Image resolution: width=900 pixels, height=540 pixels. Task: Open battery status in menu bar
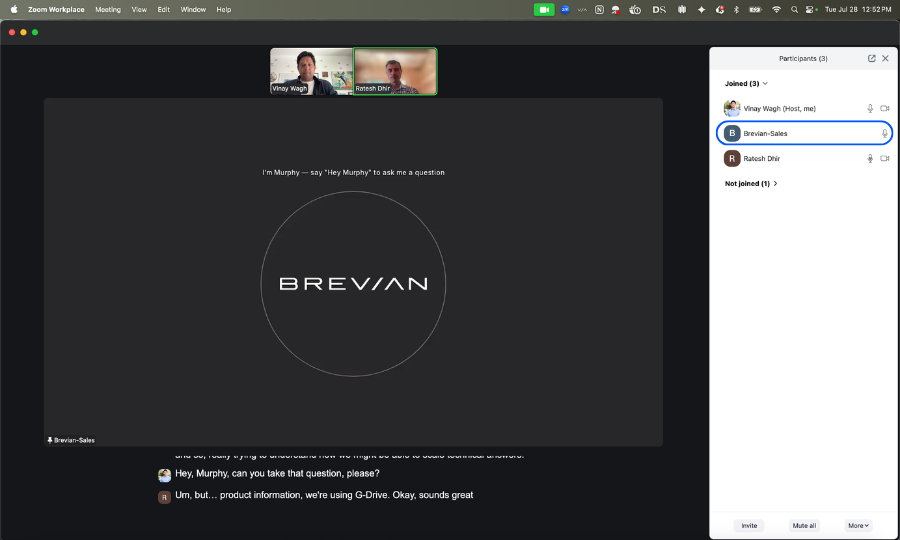pyautogui.click(x=755, y=10)
